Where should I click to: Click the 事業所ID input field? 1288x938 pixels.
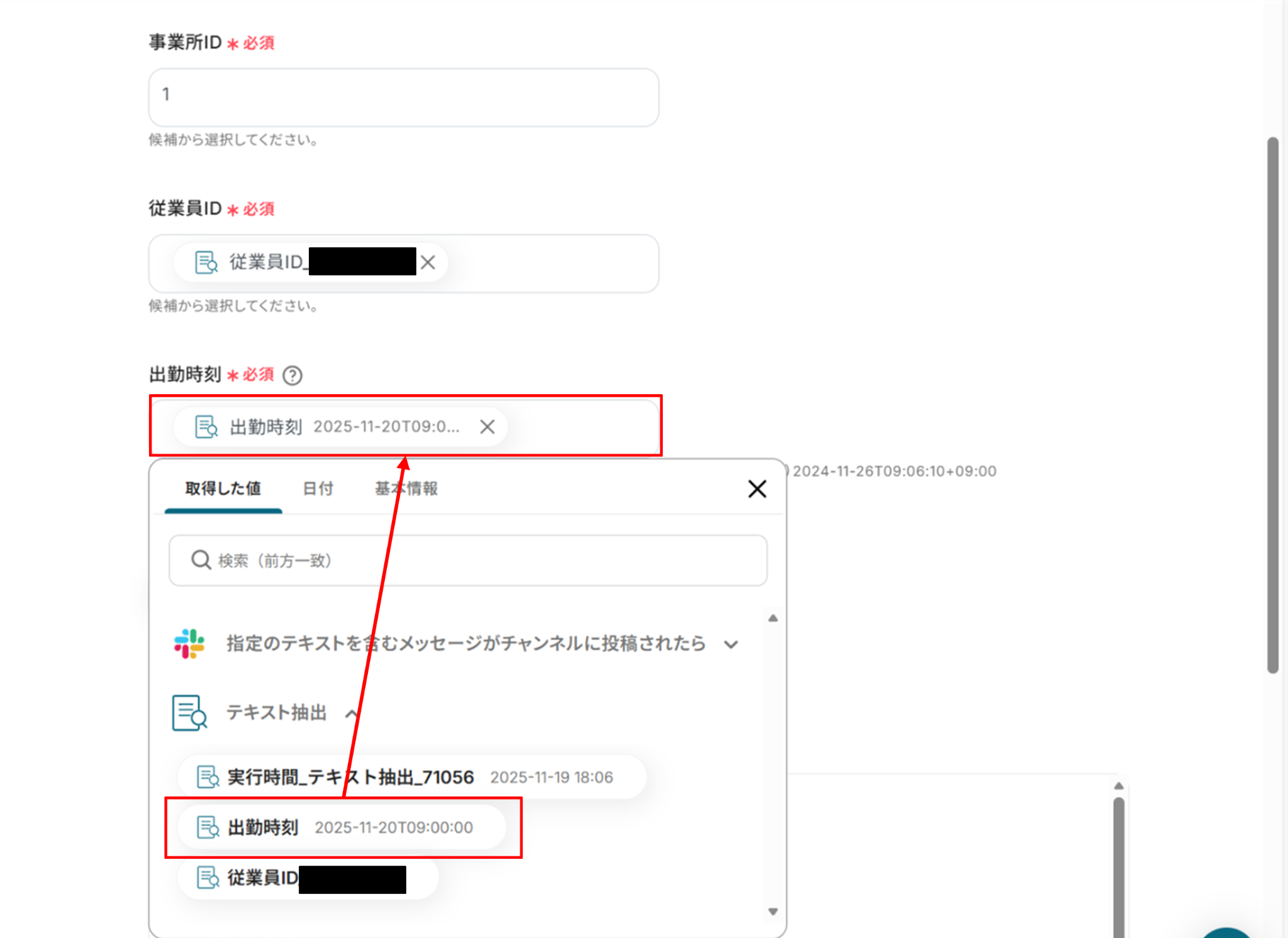click(403, 97)
